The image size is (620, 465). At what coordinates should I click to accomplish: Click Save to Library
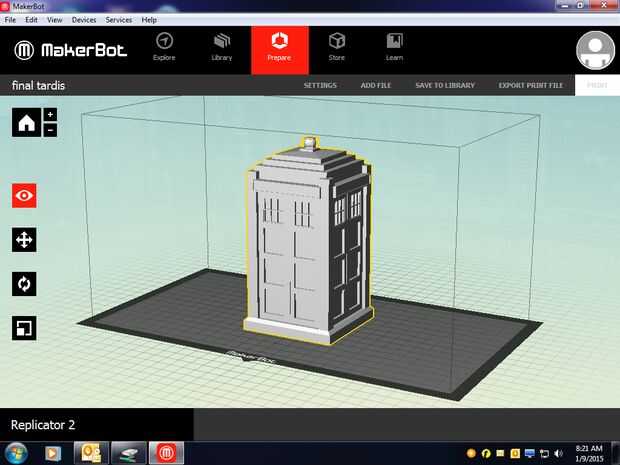tap(445, 85)
